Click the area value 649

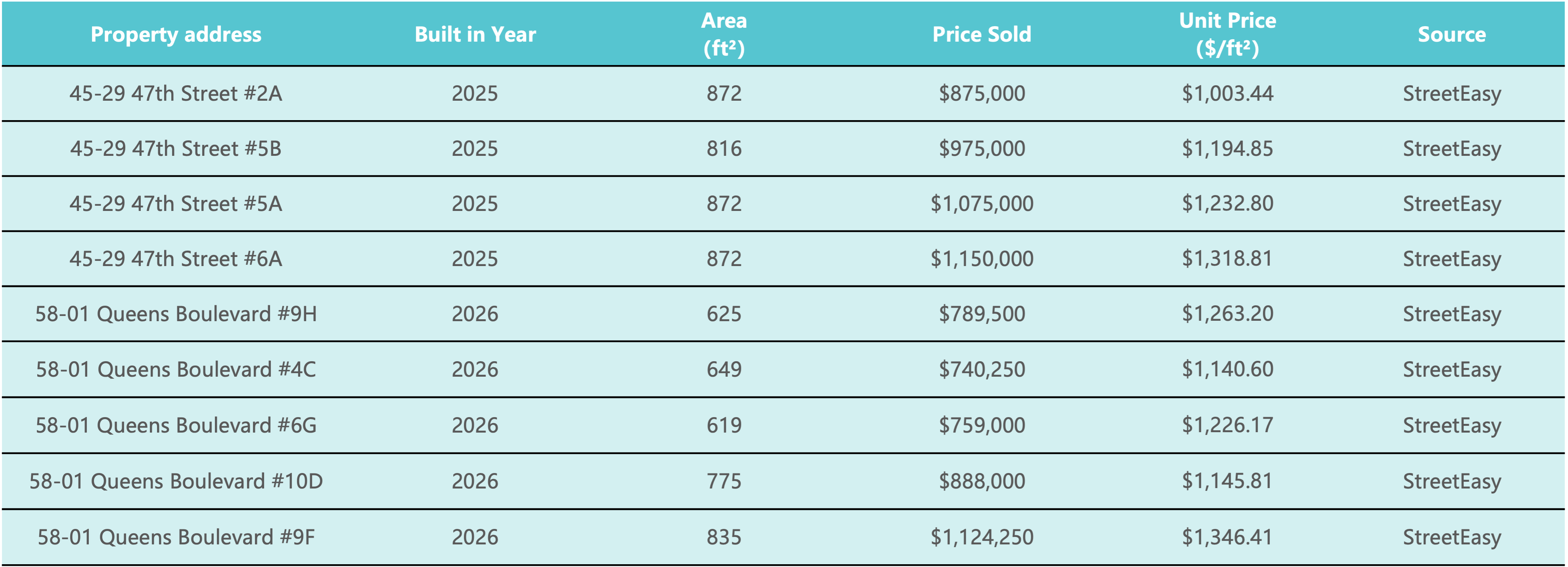[724, 369]
